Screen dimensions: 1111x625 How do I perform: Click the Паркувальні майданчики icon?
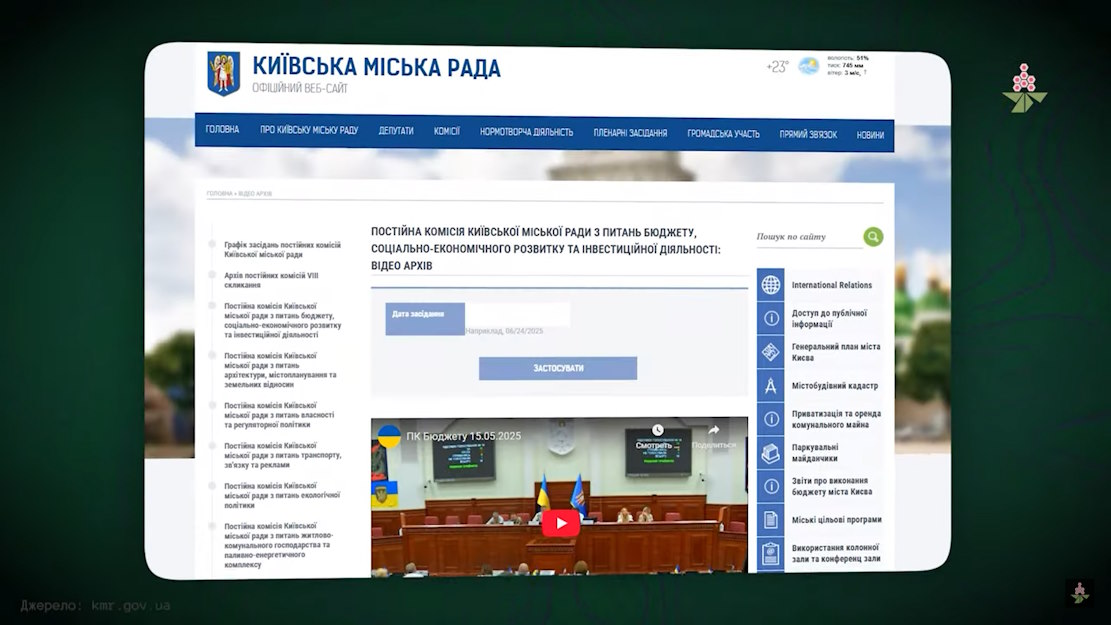coord(771,453)
